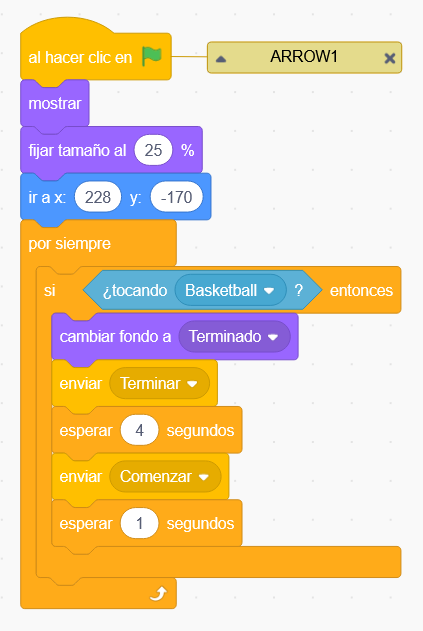
Task: Click the x coordinate field showing 228
Action: click(98, 197)
